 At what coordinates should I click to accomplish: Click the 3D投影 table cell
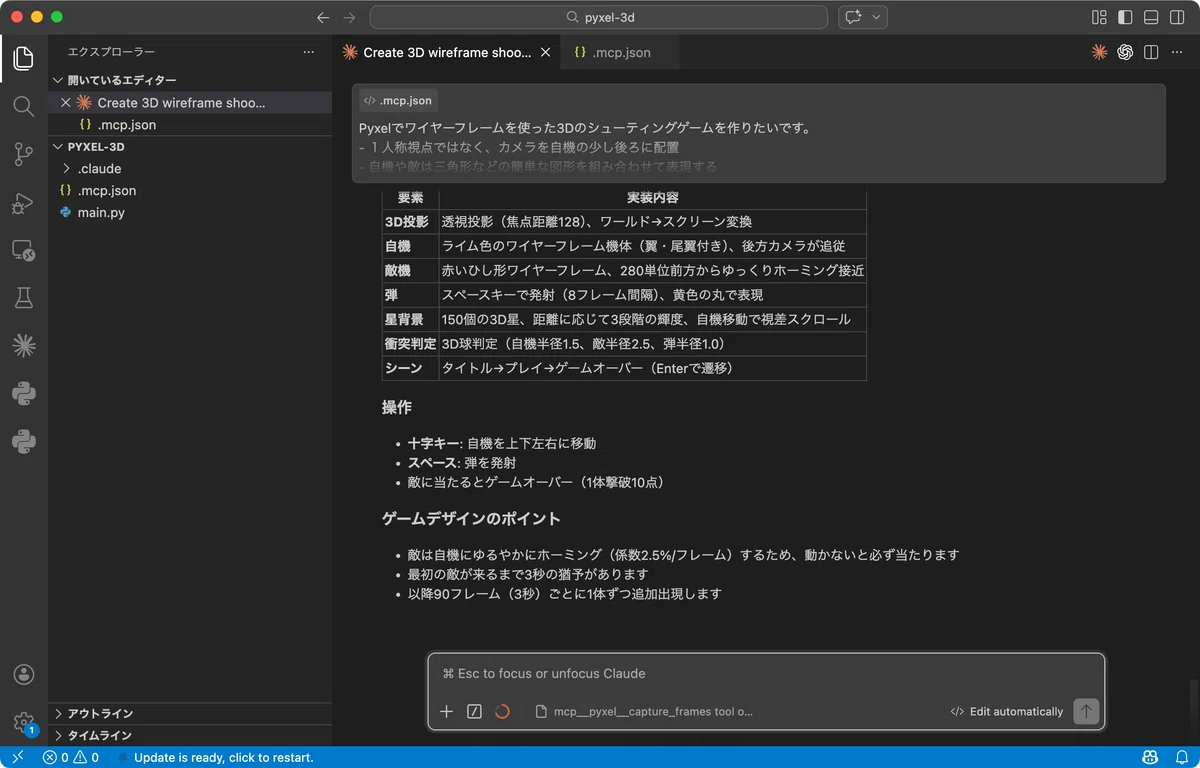tap(410, 221)
